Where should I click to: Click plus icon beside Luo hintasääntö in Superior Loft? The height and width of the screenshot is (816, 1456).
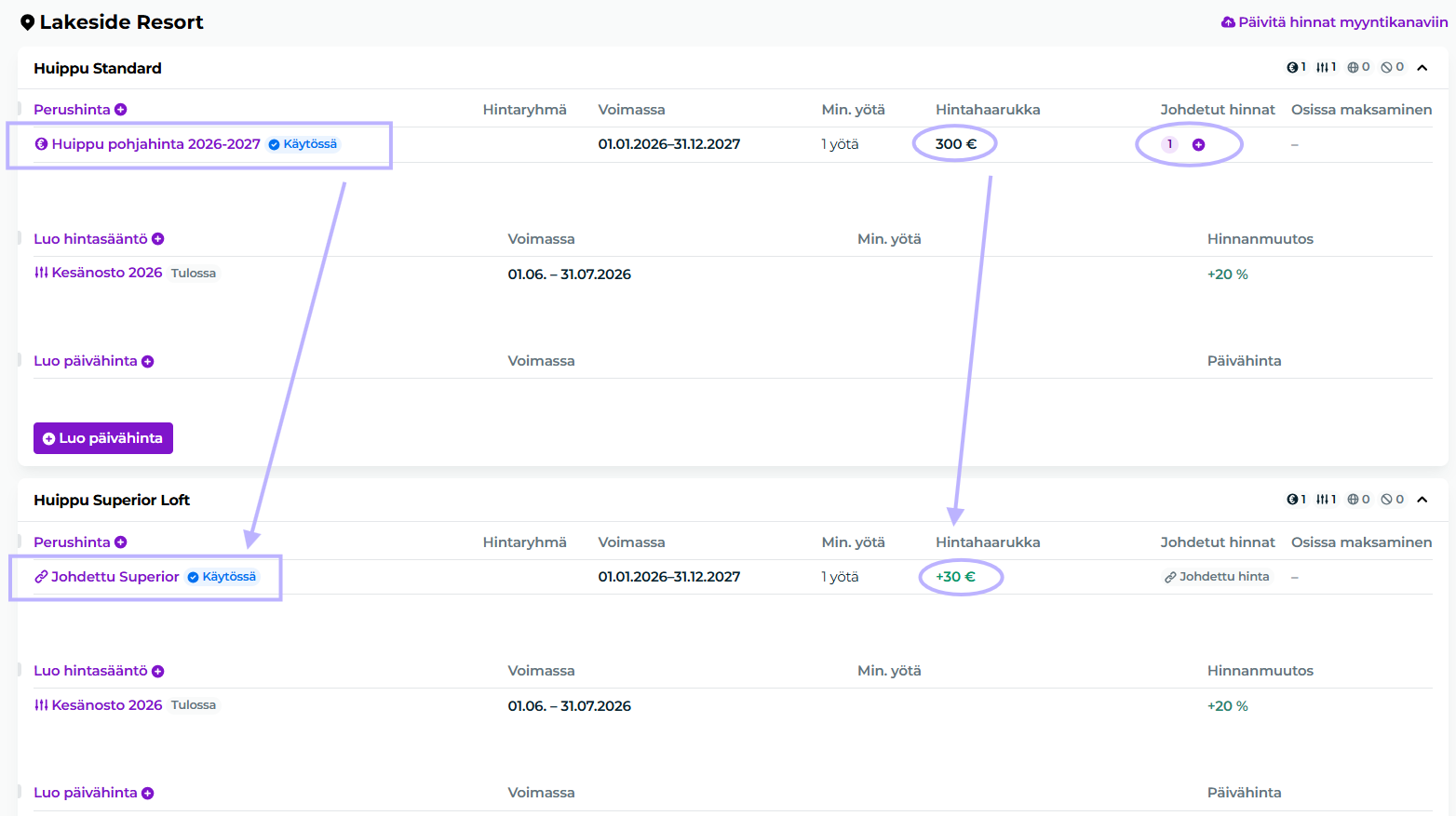point(158,671)
